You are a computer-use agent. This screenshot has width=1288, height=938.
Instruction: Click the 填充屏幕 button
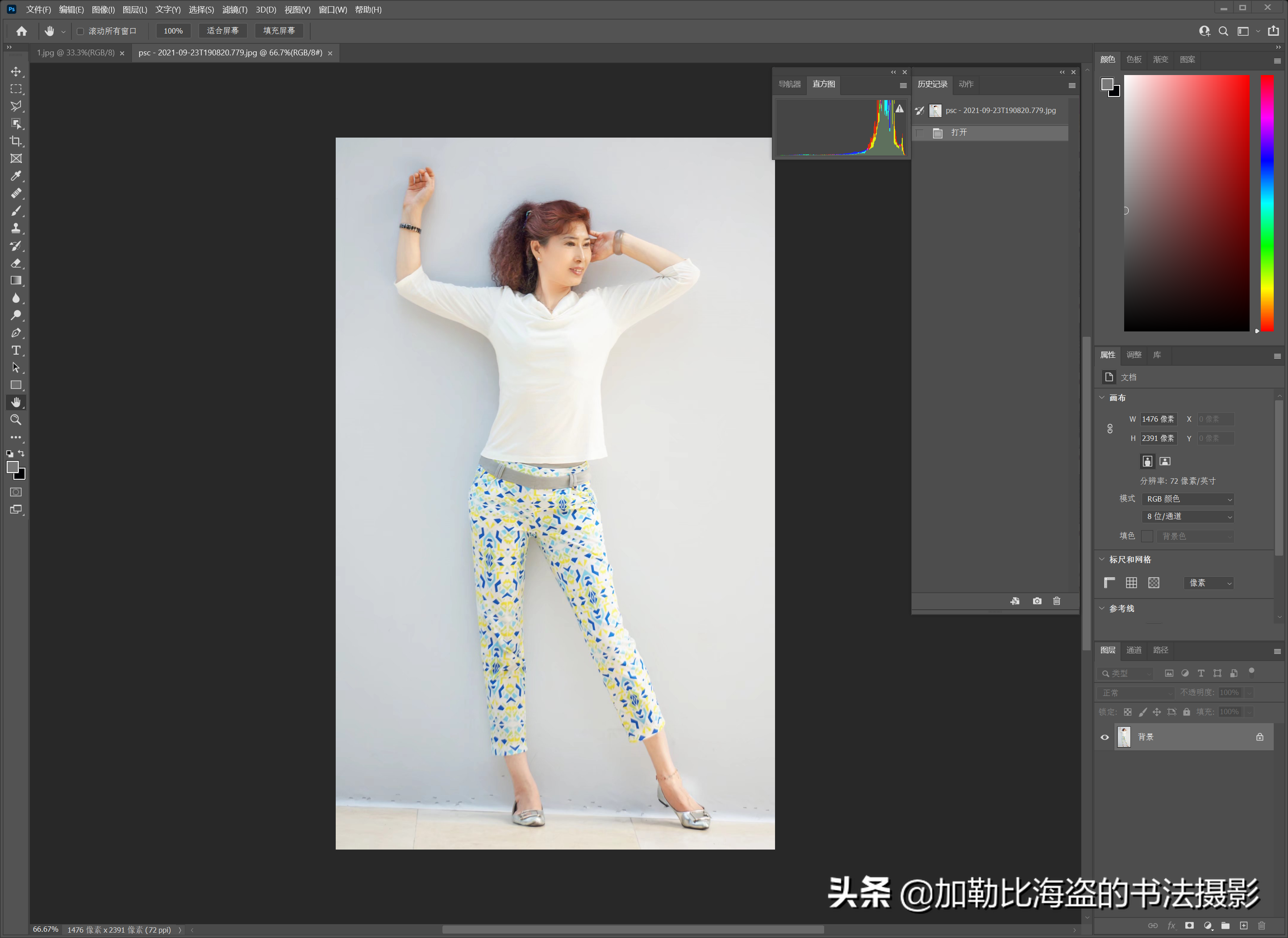click(x=279, y=31)
